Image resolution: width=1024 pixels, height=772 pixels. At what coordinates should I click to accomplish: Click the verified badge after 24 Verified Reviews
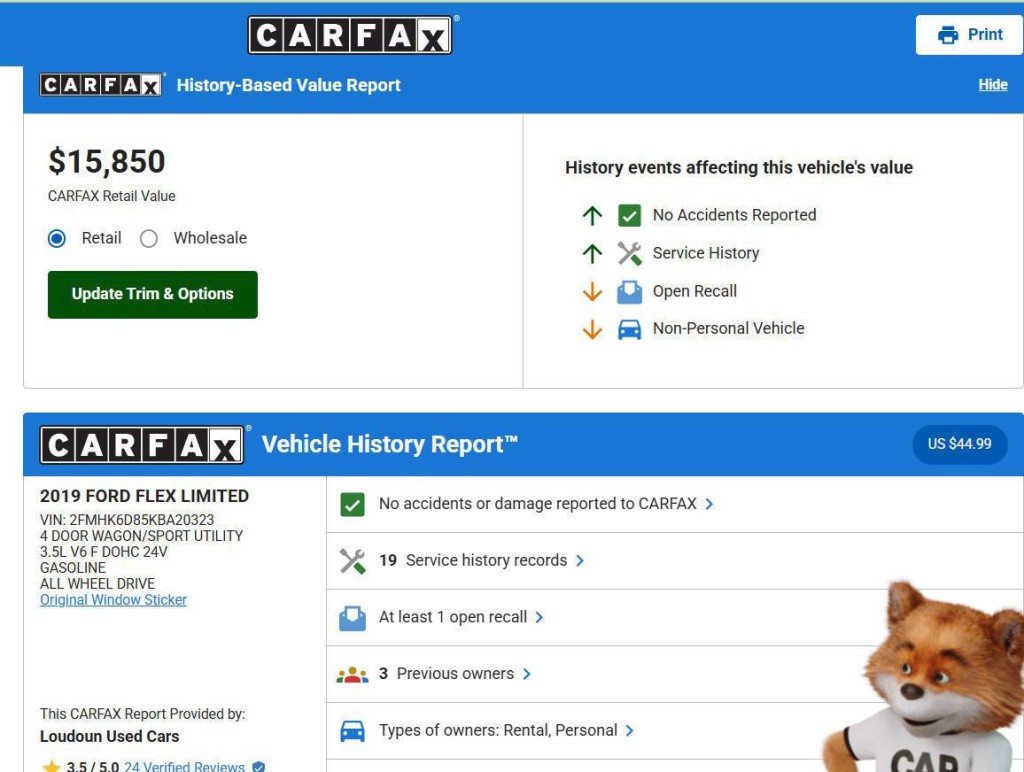click(x=259, y=767)
